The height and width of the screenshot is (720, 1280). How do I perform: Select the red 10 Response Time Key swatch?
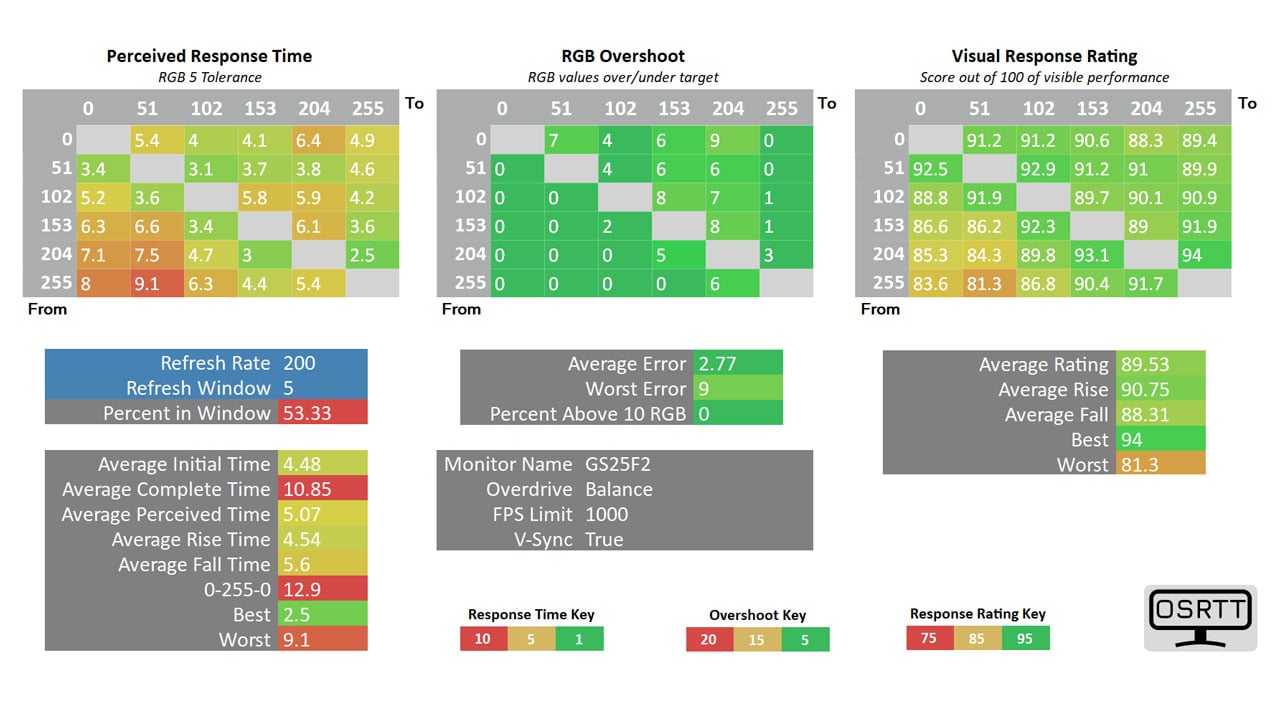tap(484, 639)
